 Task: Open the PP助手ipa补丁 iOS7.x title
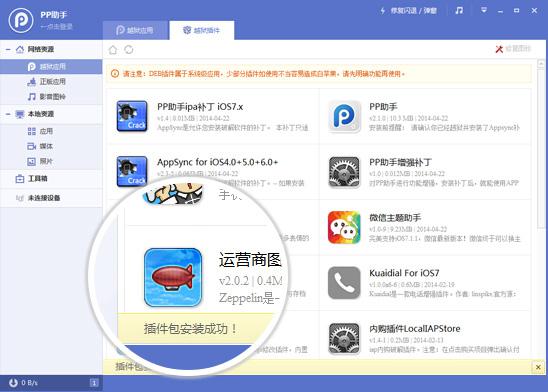[200, 107]
